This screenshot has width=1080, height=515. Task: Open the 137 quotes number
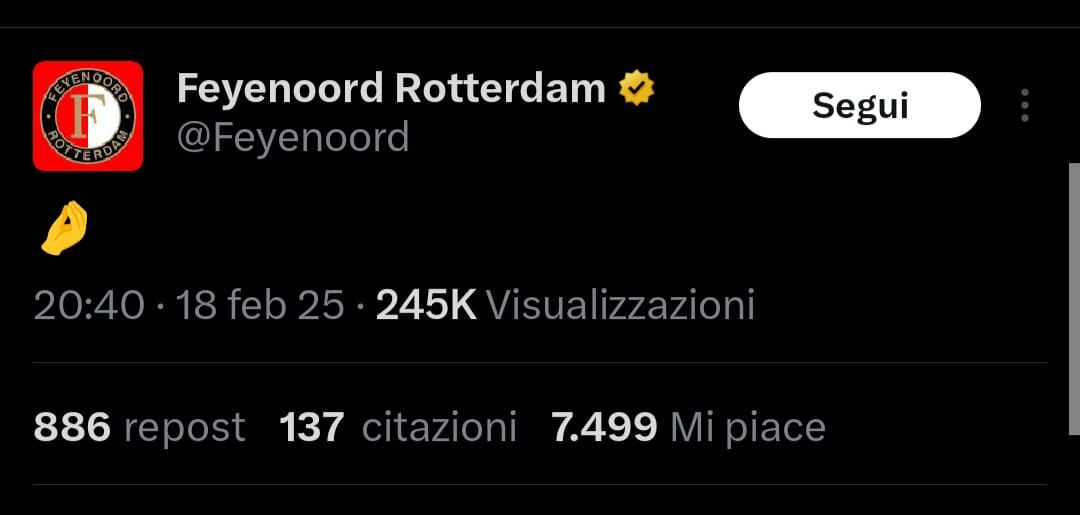click(311, 427)
